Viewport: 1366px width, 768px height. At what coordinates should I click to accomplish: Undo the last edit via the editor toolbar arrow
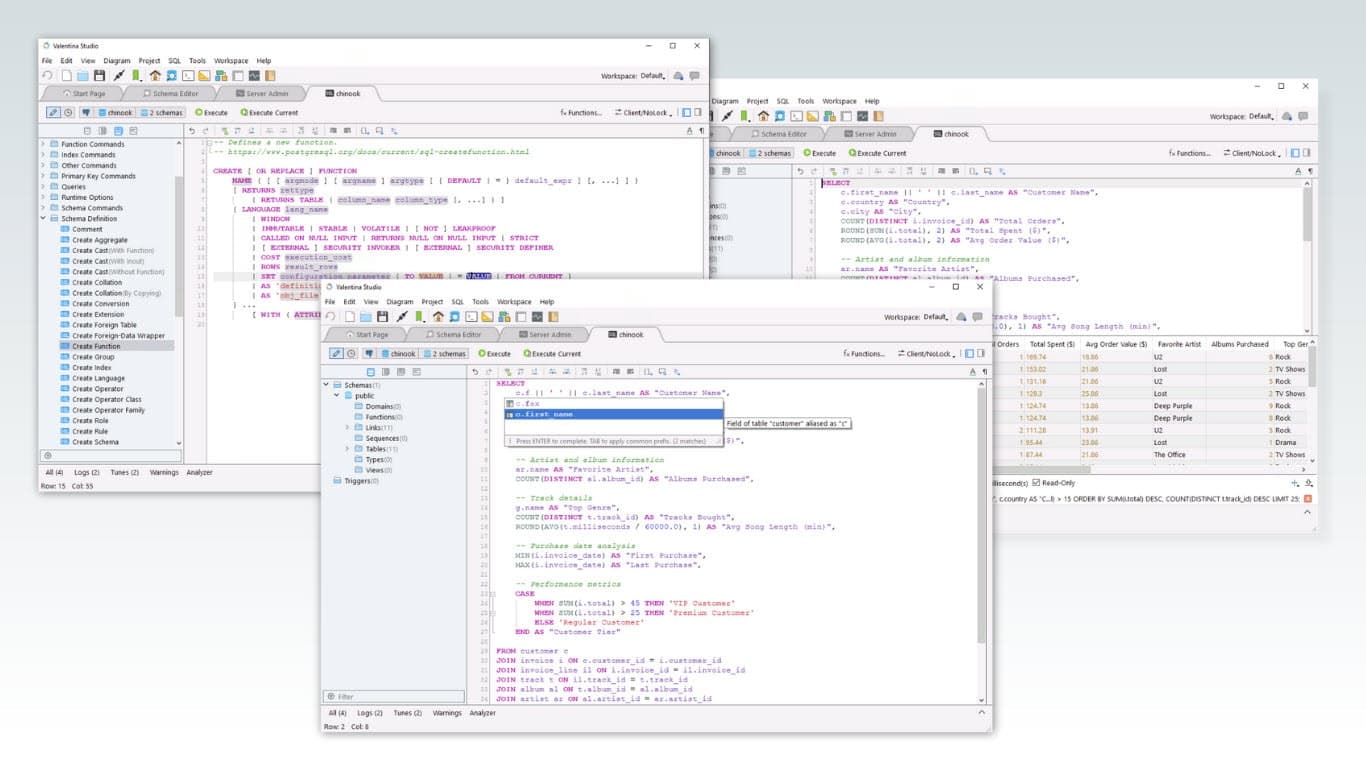point(476,372)
